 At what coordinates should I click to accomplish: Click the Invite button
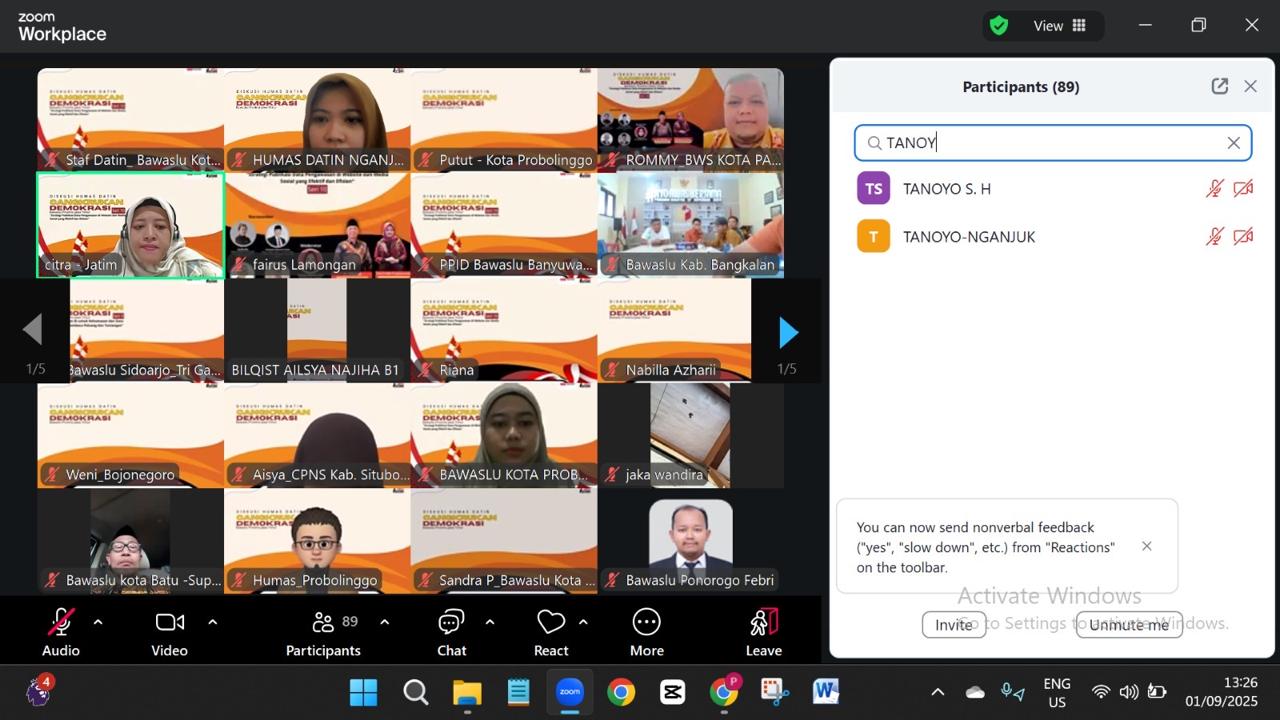[953, 624]
